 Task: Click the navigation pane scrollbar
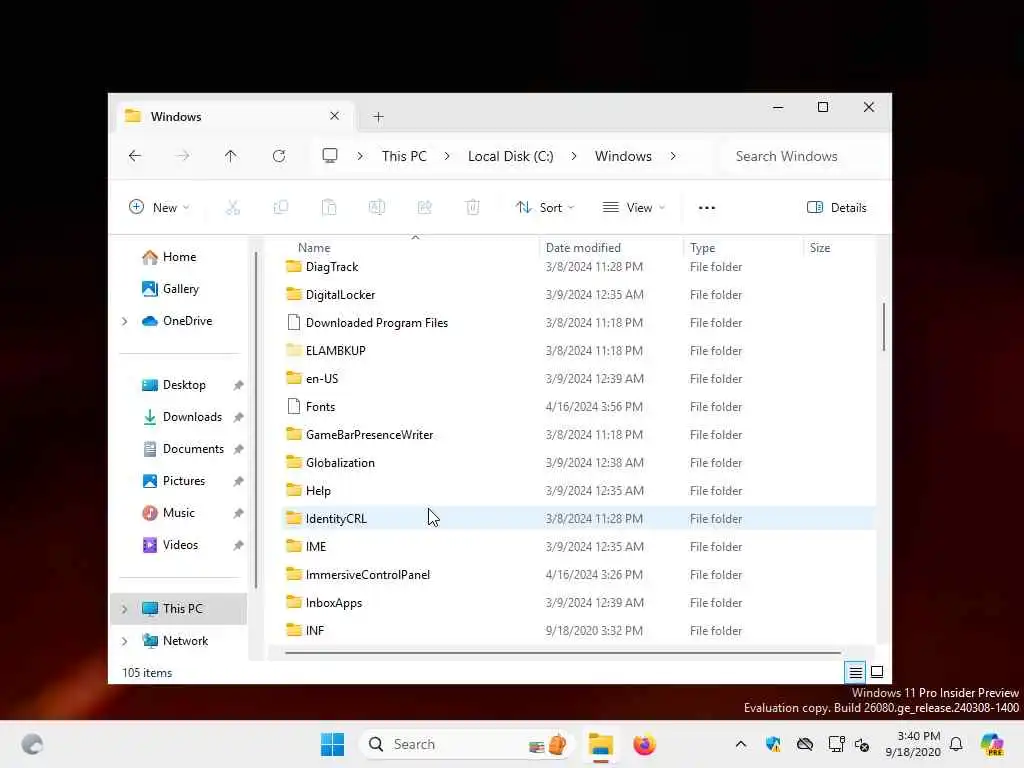[256, 418]
